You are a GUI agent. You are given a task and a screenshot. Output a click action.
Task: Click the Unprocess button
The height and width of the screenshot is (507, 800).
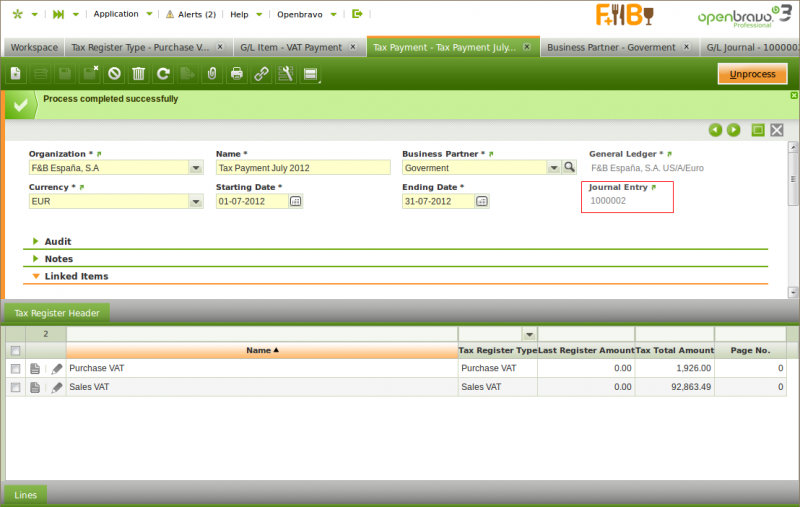(752, 74)
